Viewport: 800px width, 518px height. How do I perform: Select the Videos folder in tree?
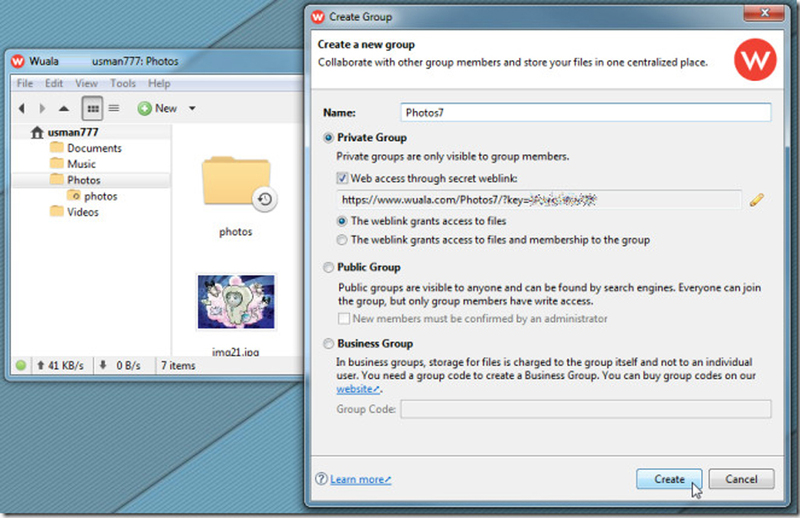(x=83, y=212)
